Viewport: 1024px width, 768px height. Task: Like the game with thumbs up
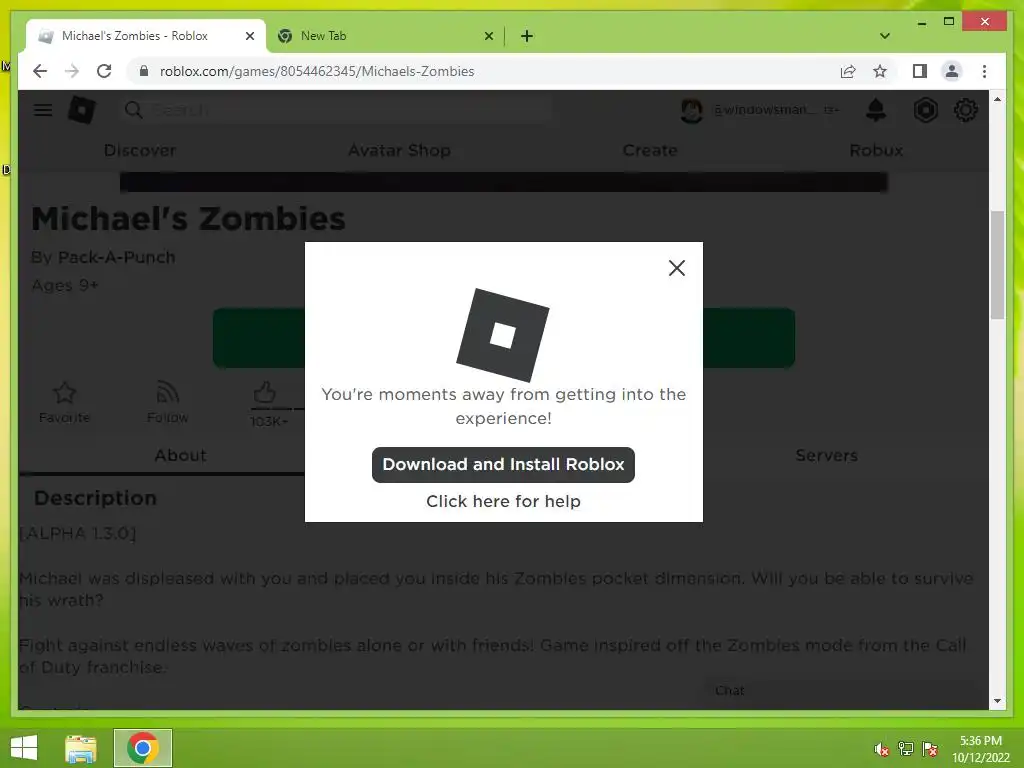tap(264, 393)
